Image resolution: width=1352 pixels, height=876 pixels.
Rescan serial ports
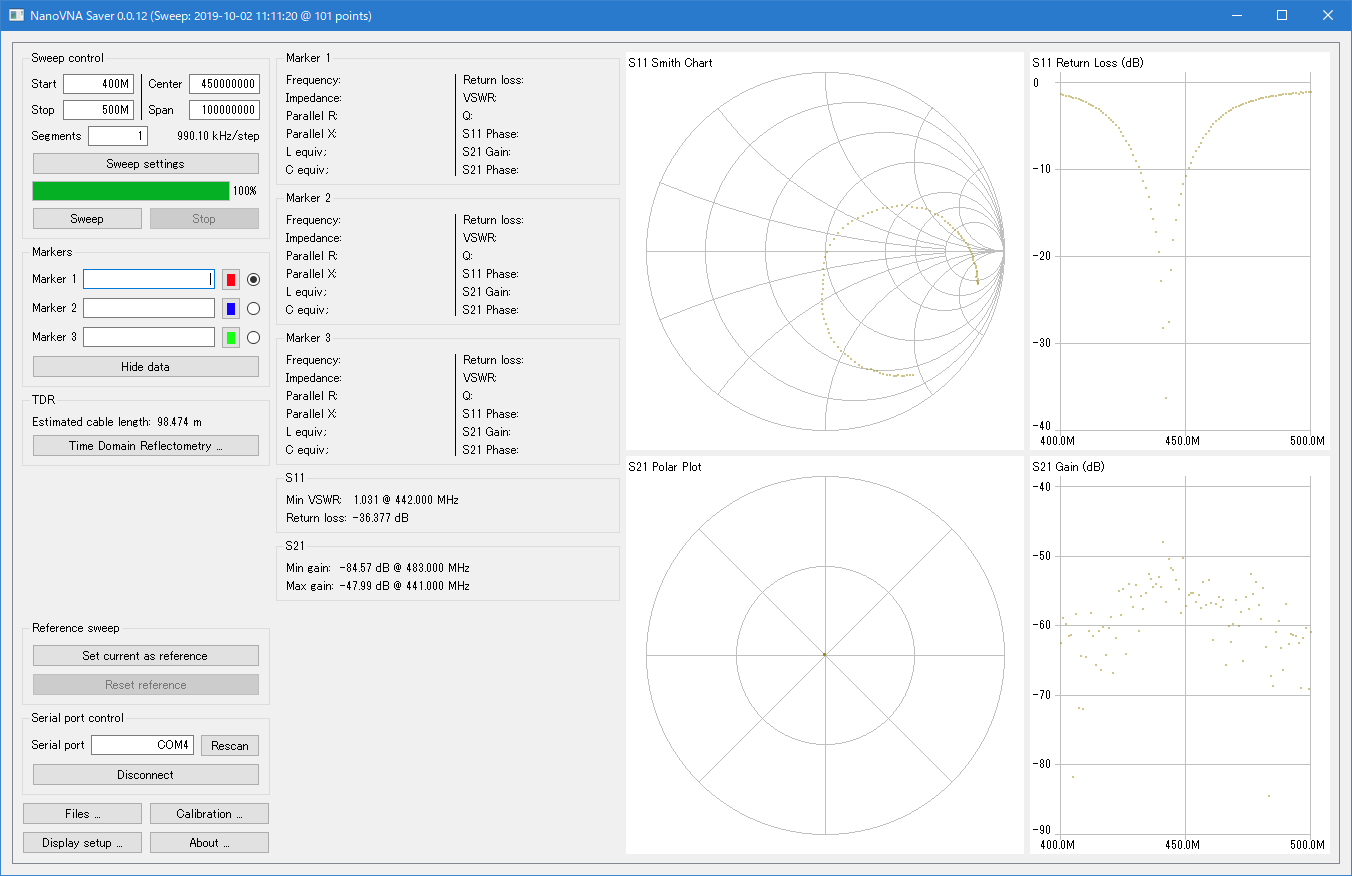(230, 745)
